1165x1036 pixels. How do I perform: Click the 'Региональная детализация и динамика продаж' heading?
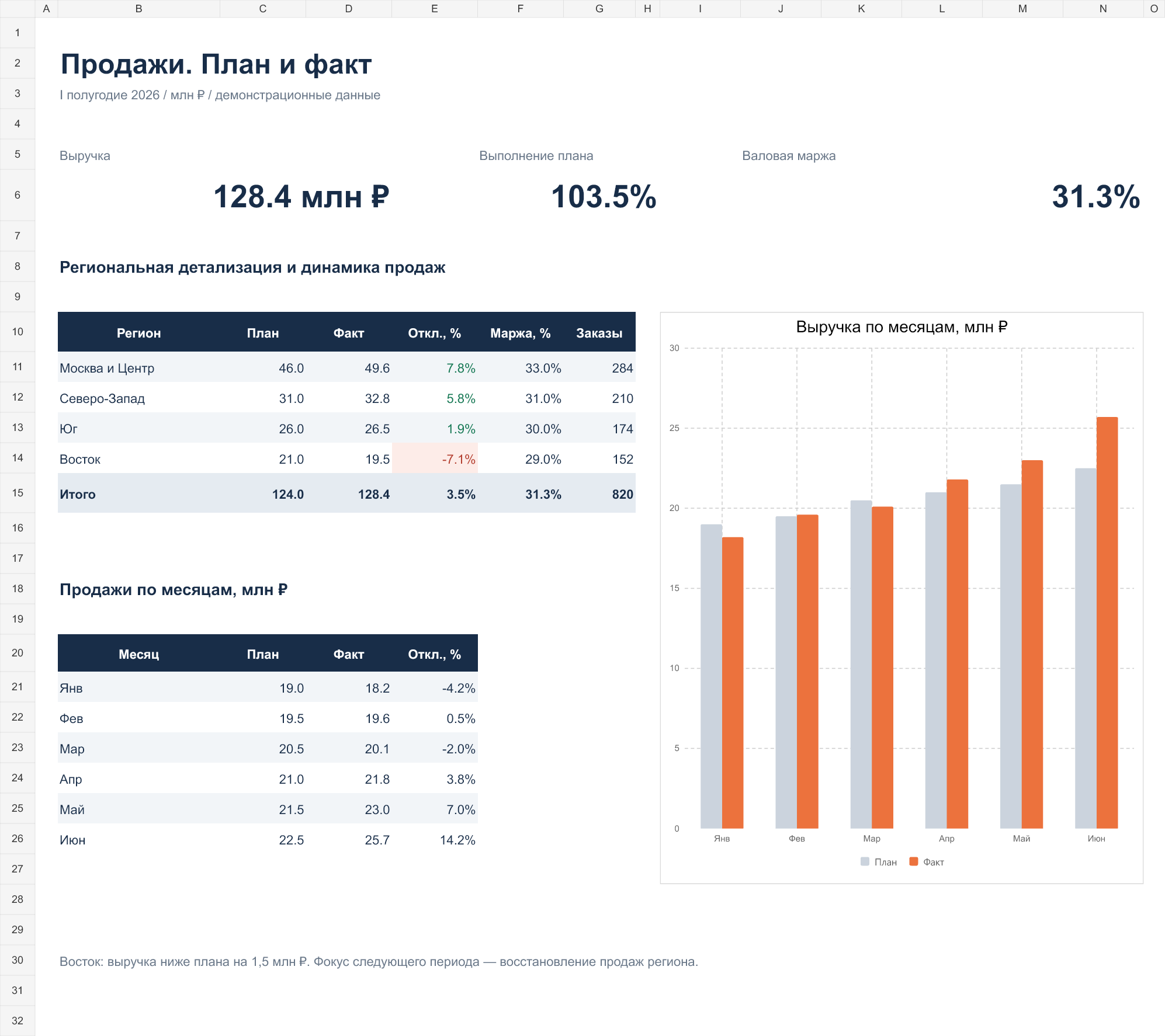pos(252,267)
